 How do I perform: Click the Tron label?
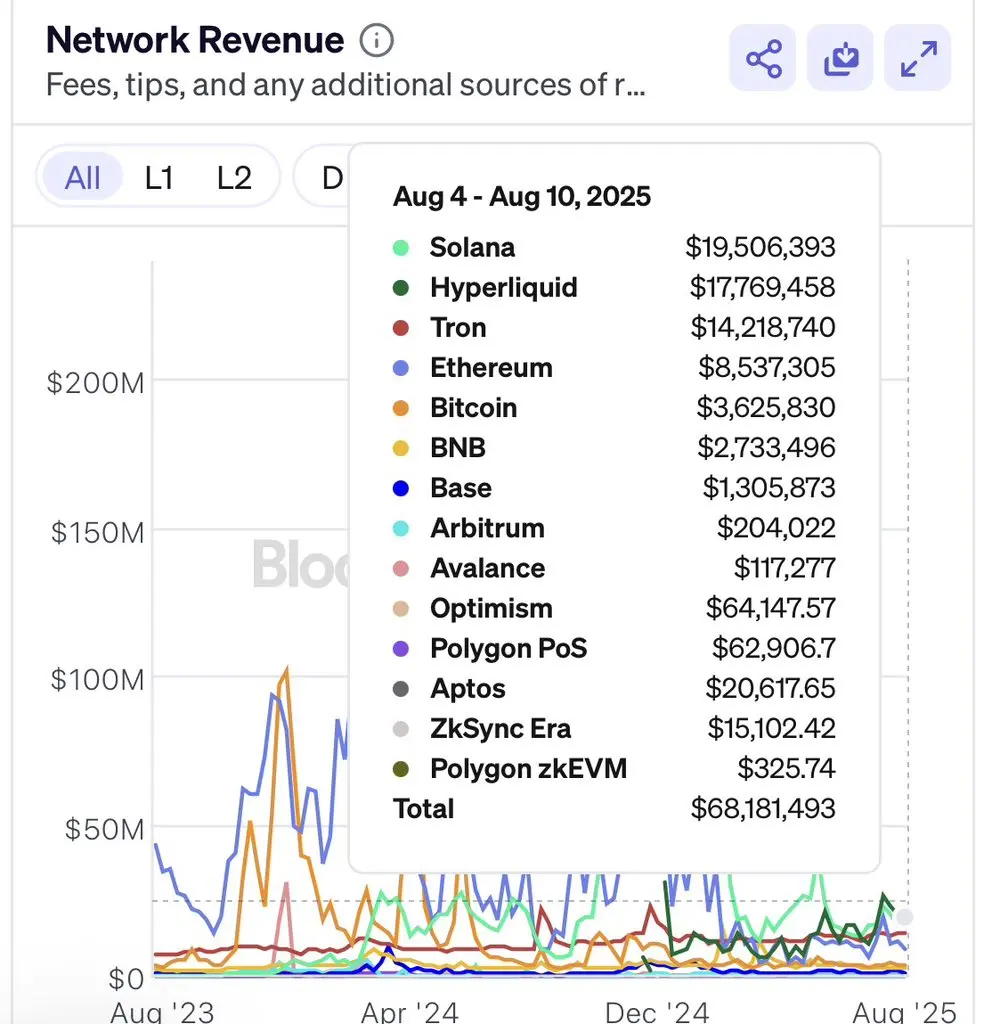(x=458, y=328)
